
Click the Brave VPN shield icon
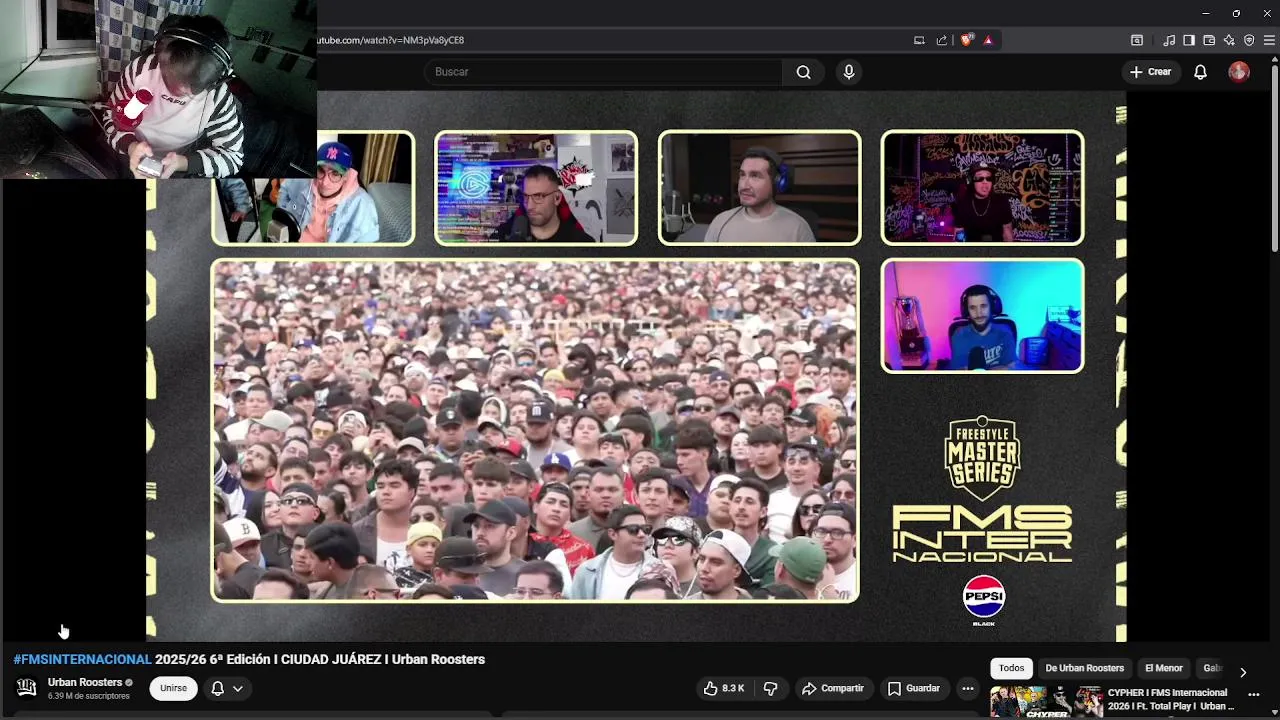[1249, 40]
